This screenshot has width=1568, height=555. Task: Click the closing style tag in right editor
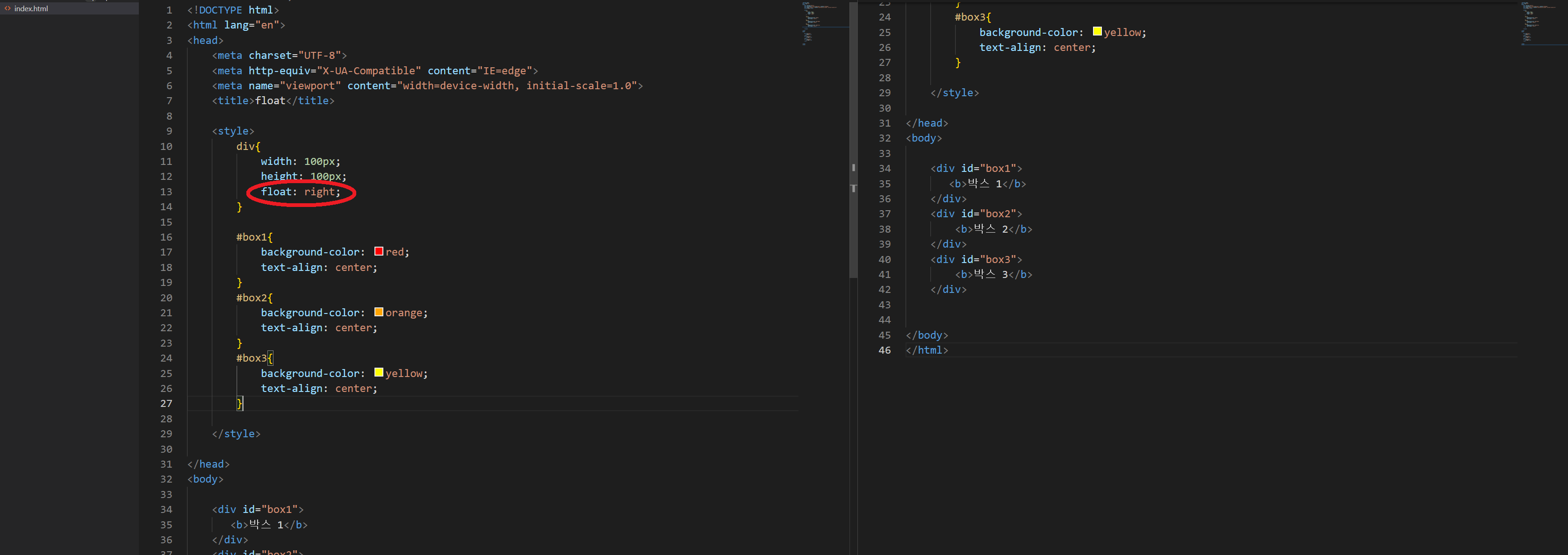pos(955,92)
